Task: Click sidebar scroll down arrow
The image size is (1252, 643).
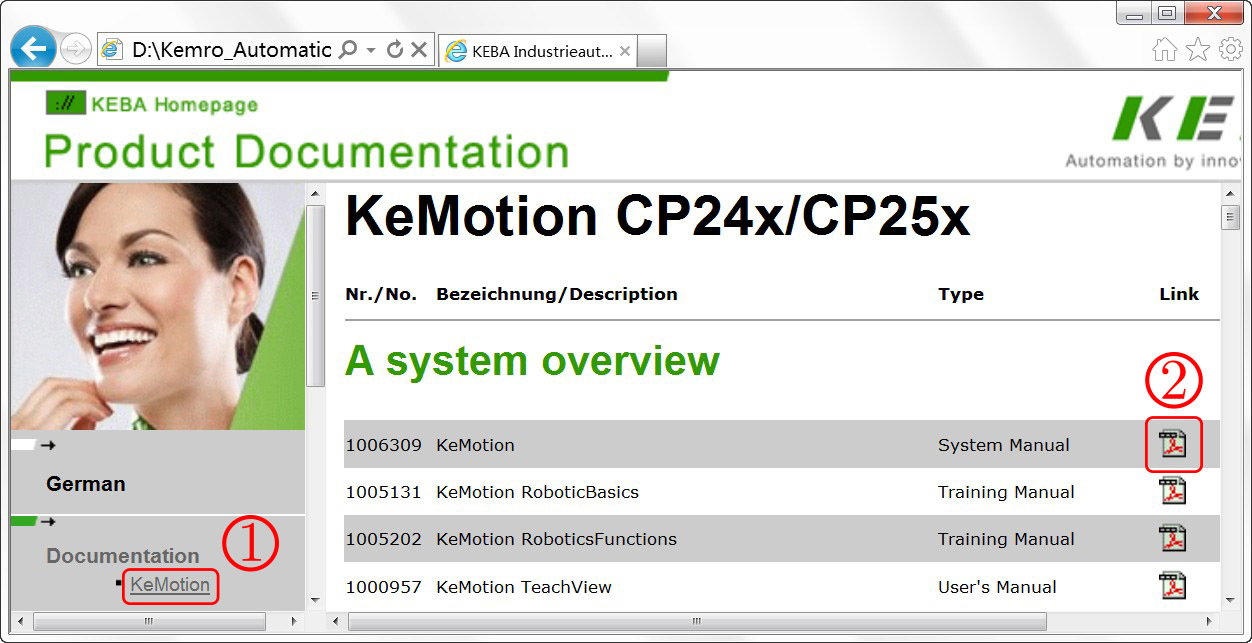Action: tap(316, 600)
